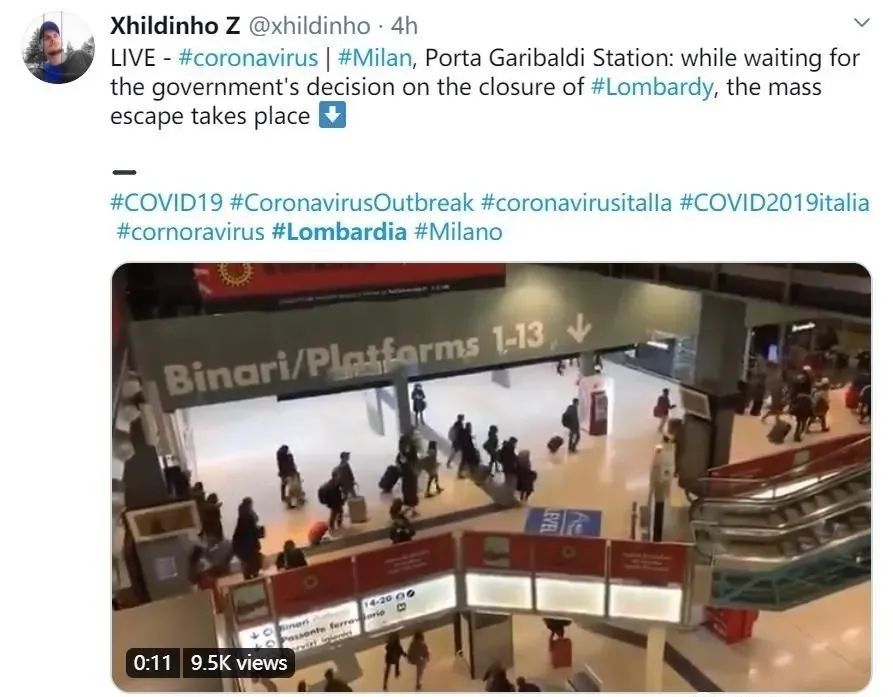Open the #Milano hashtag
The width and height of the screenshot is (893, 697).
(x=458, y=232)
